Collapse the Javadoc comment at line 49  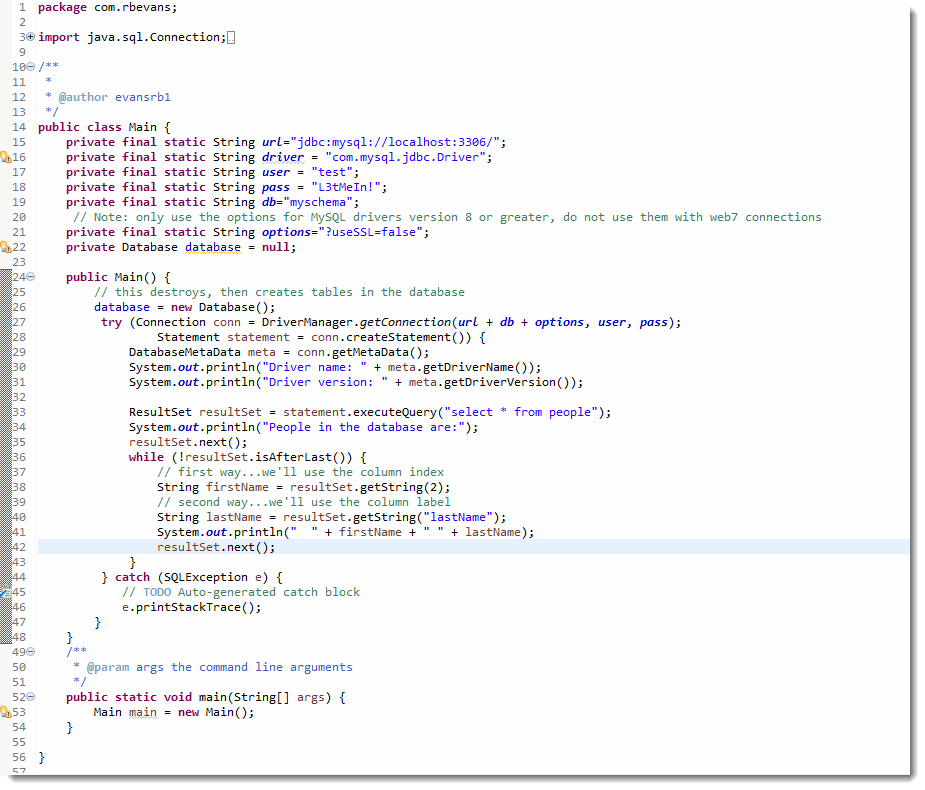(31, 652)
